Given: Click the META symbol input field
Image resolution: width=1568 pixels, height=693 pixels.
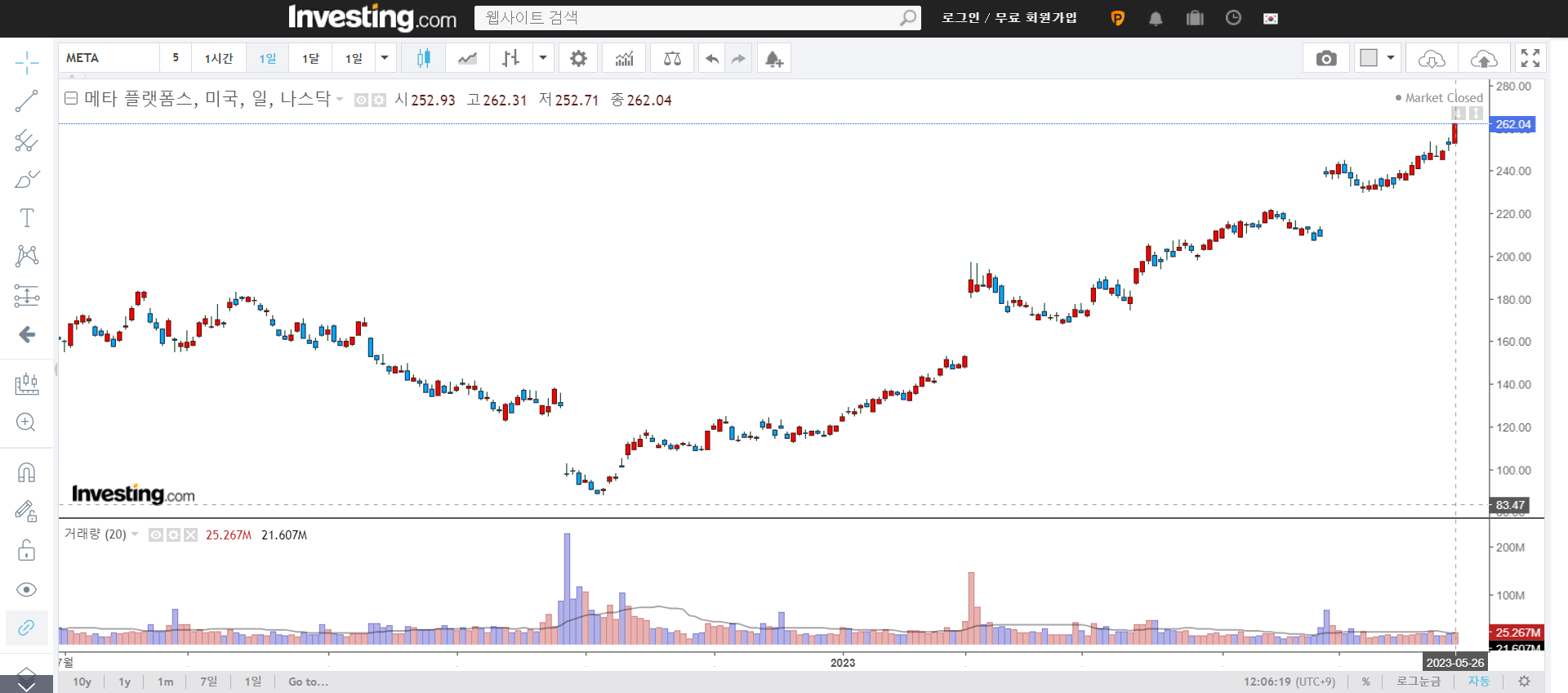Looking at the screenshot, I should pos(109,58).
